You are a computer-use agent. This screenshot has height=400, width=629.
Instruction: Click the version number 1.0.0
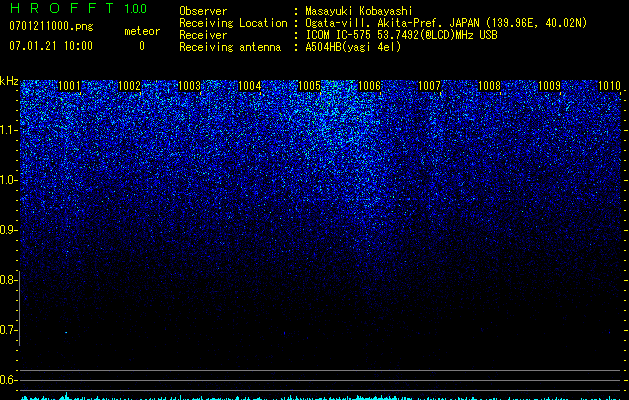pos(135,8)
